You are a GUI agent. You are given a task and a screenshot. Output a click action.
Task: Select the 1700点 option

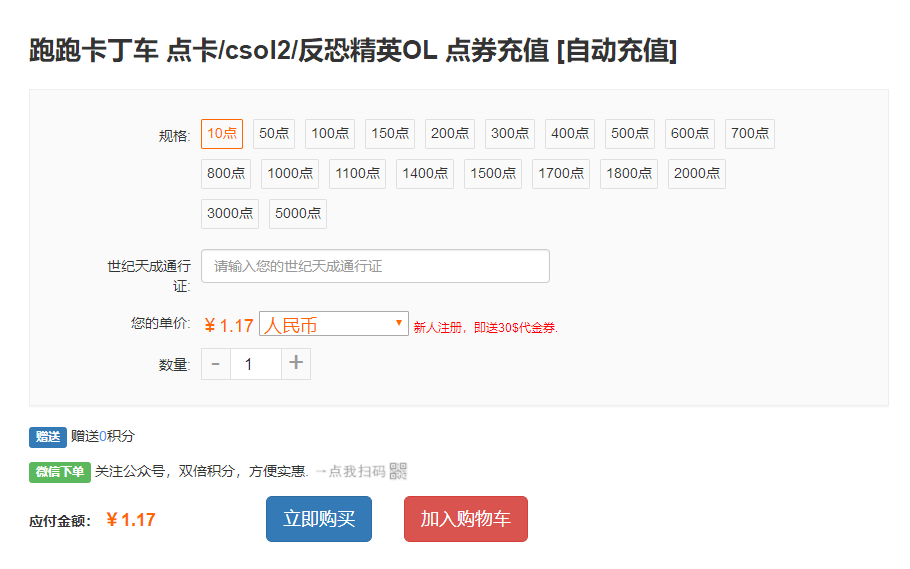pyautogui.click(x=561, y=174)
